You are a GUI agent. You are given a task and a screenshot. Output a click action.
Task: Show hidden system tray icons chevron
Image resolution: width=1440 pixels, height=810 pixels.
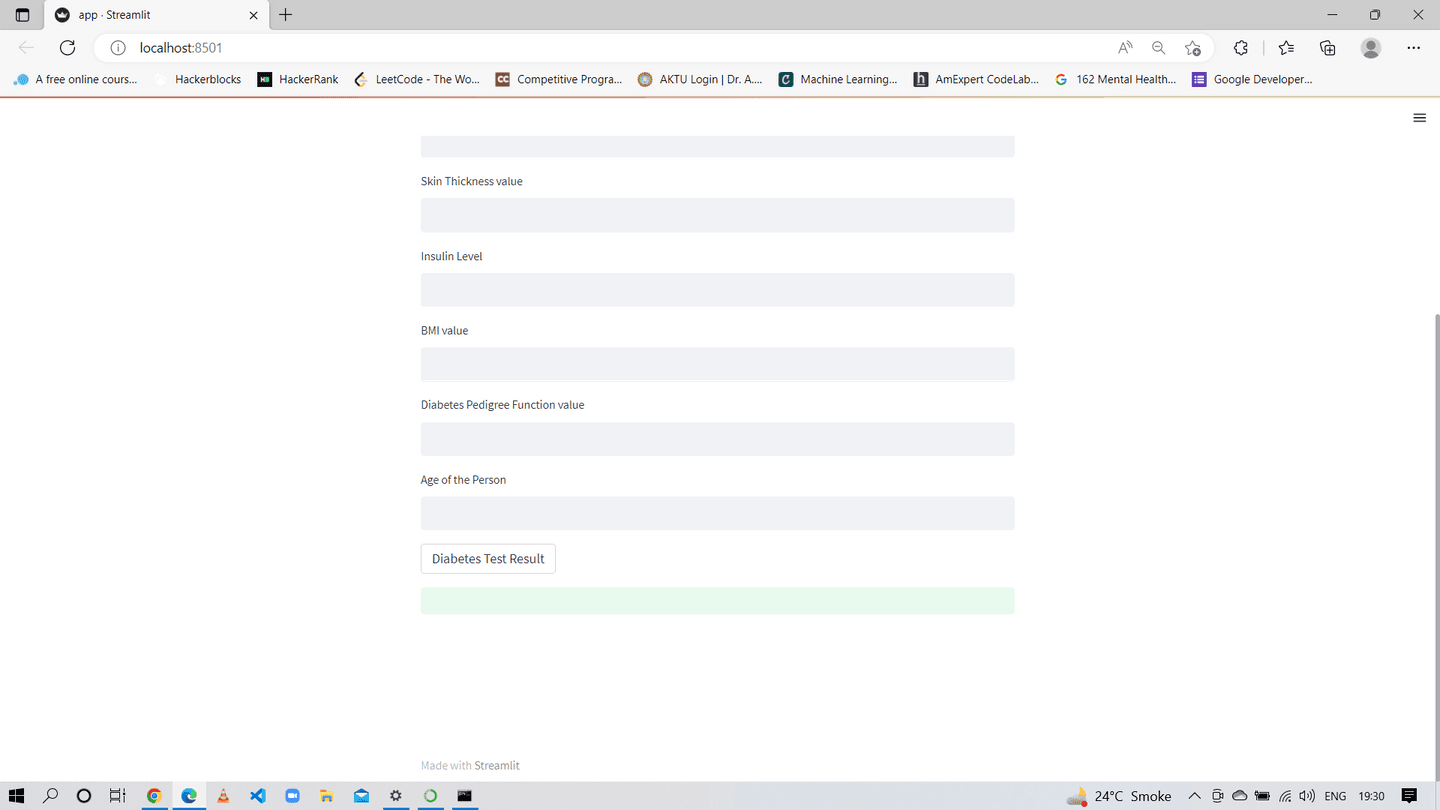point(1194,796)
